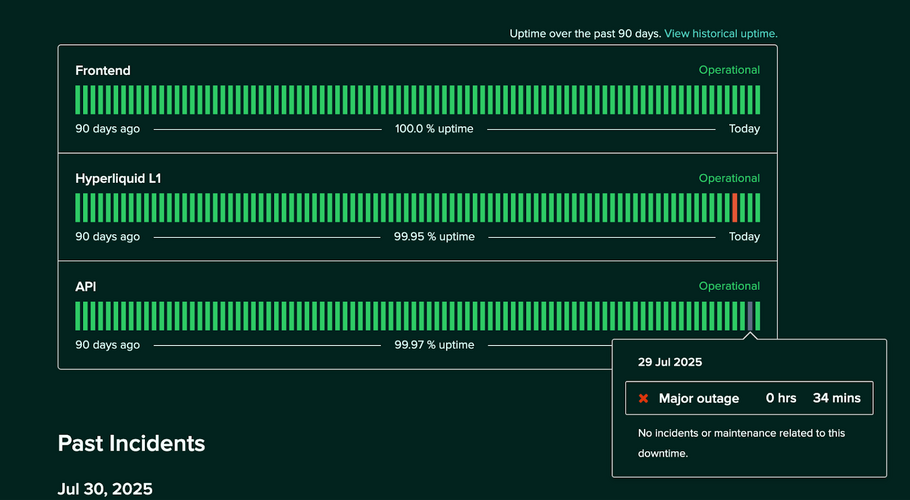Select the gray highlighted bar in API row
This screenshot has height=500, width=910.
point(750,316)
